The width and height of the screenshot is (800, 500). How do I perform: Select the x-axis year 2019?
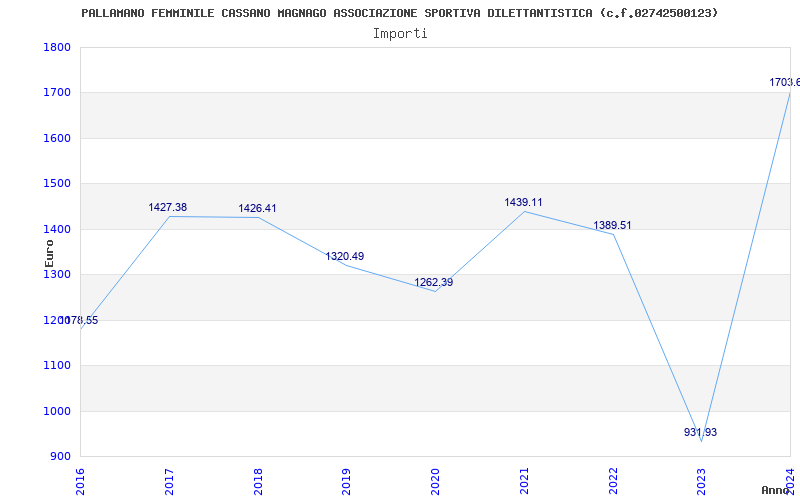tap(346, 481)
